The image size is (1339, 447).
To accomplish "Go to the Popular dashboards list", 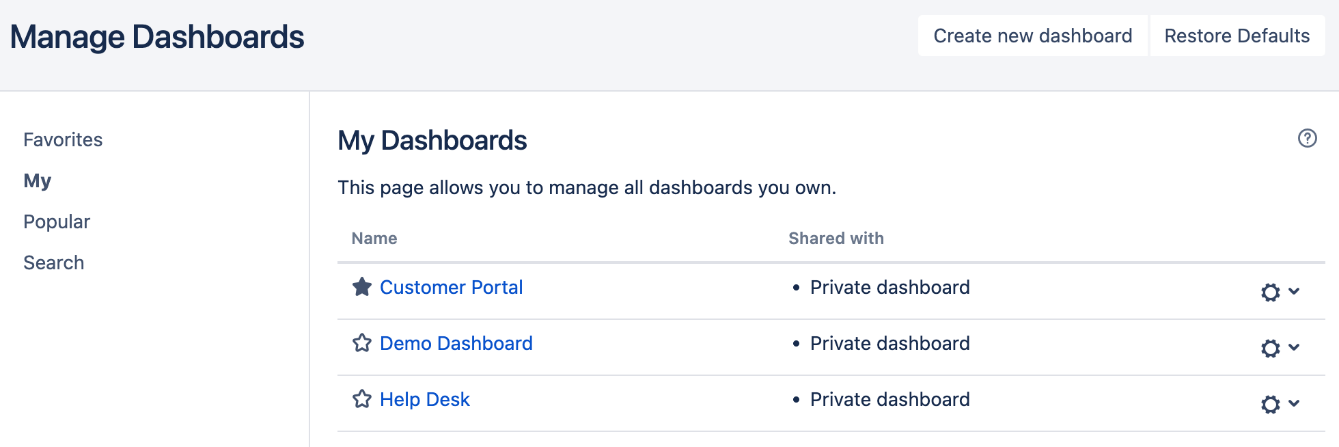I will point(57,222).
